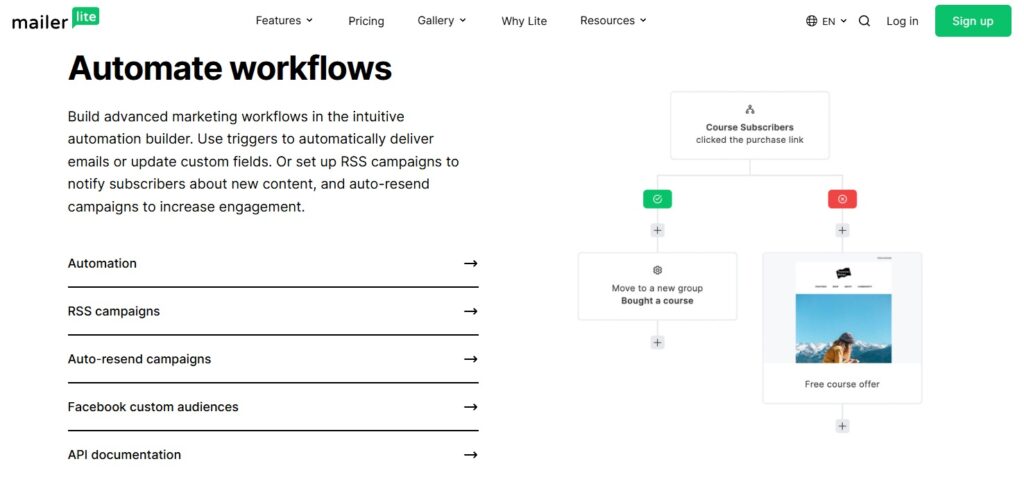
Task: Click the Facebook custom audiences arrow
Action: pos(470,407)
